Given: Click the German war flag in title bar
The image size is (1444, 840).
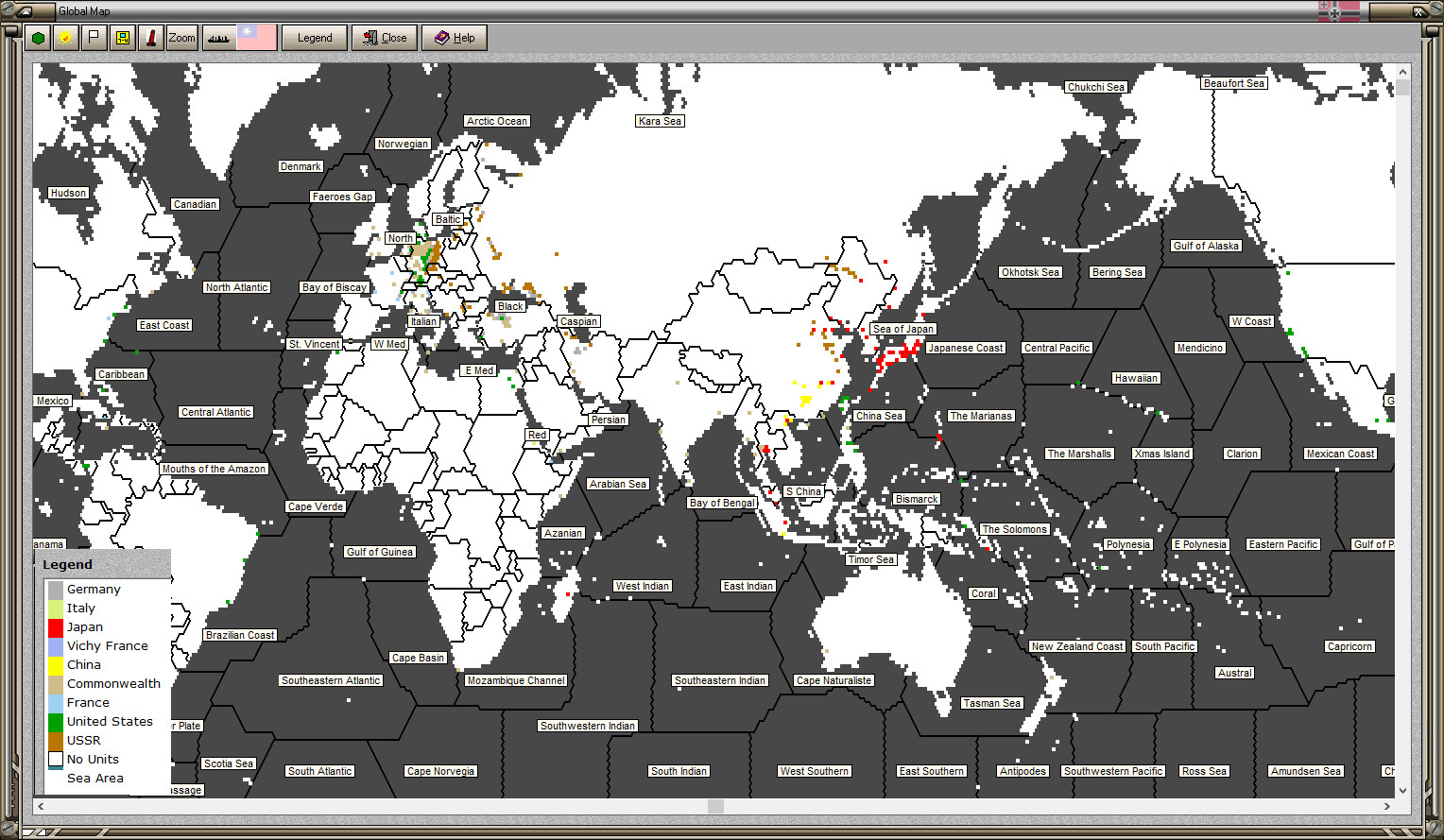Looking at the screenshot, I should (1339, 11).
